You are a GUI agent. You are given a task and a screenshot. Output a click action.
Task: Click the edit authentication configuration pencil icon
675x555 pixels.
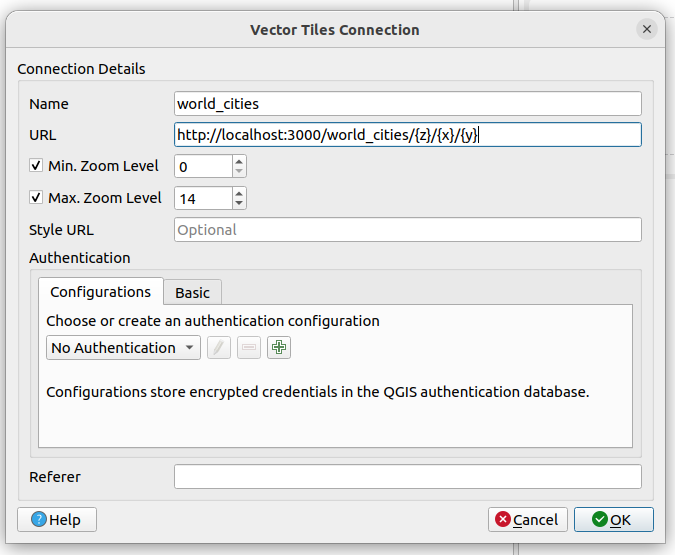coord(219,348)
